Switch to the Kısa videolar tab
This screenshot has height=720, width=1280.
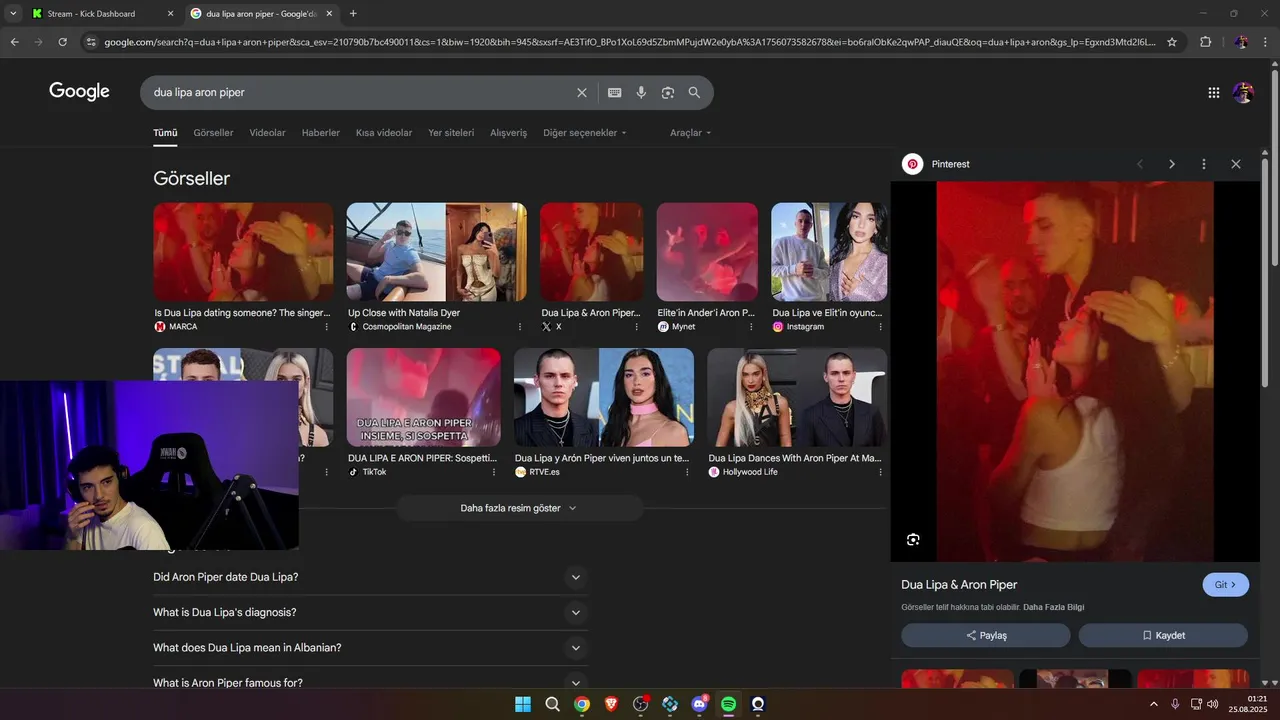(x=384, y=133)
